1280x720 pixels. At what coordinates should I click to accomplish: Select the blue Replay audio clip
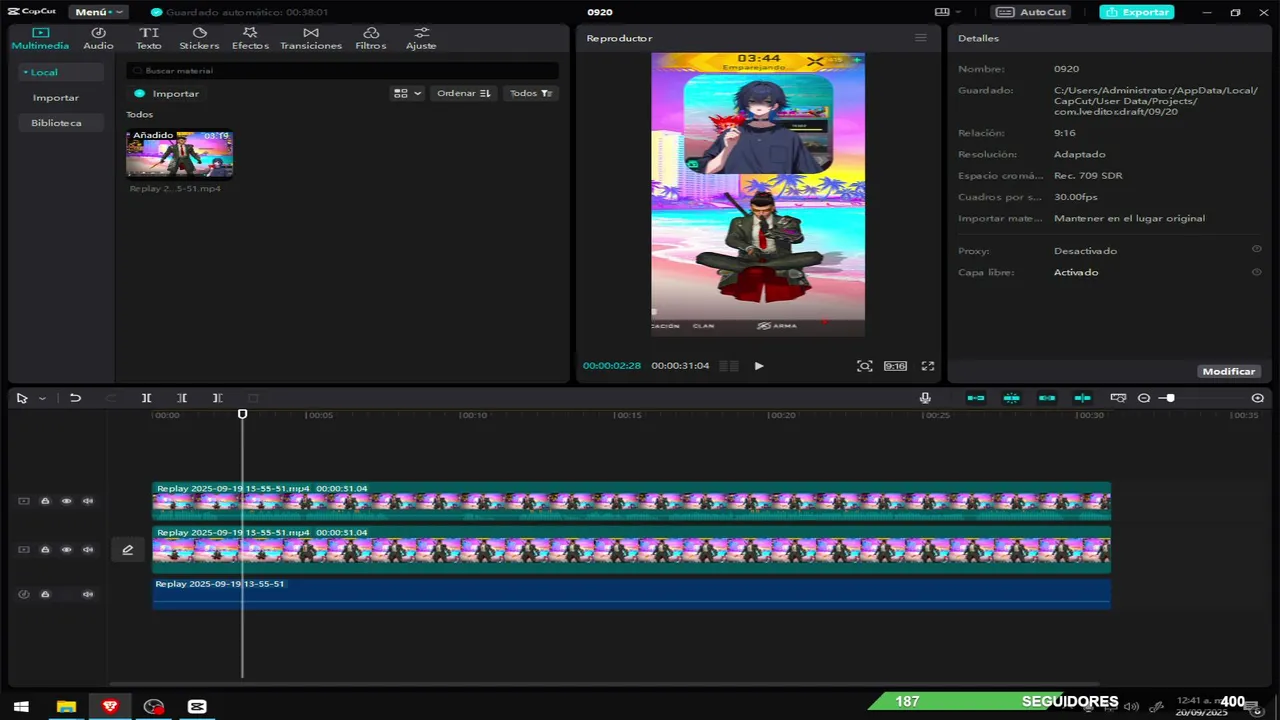pos(631,593)
